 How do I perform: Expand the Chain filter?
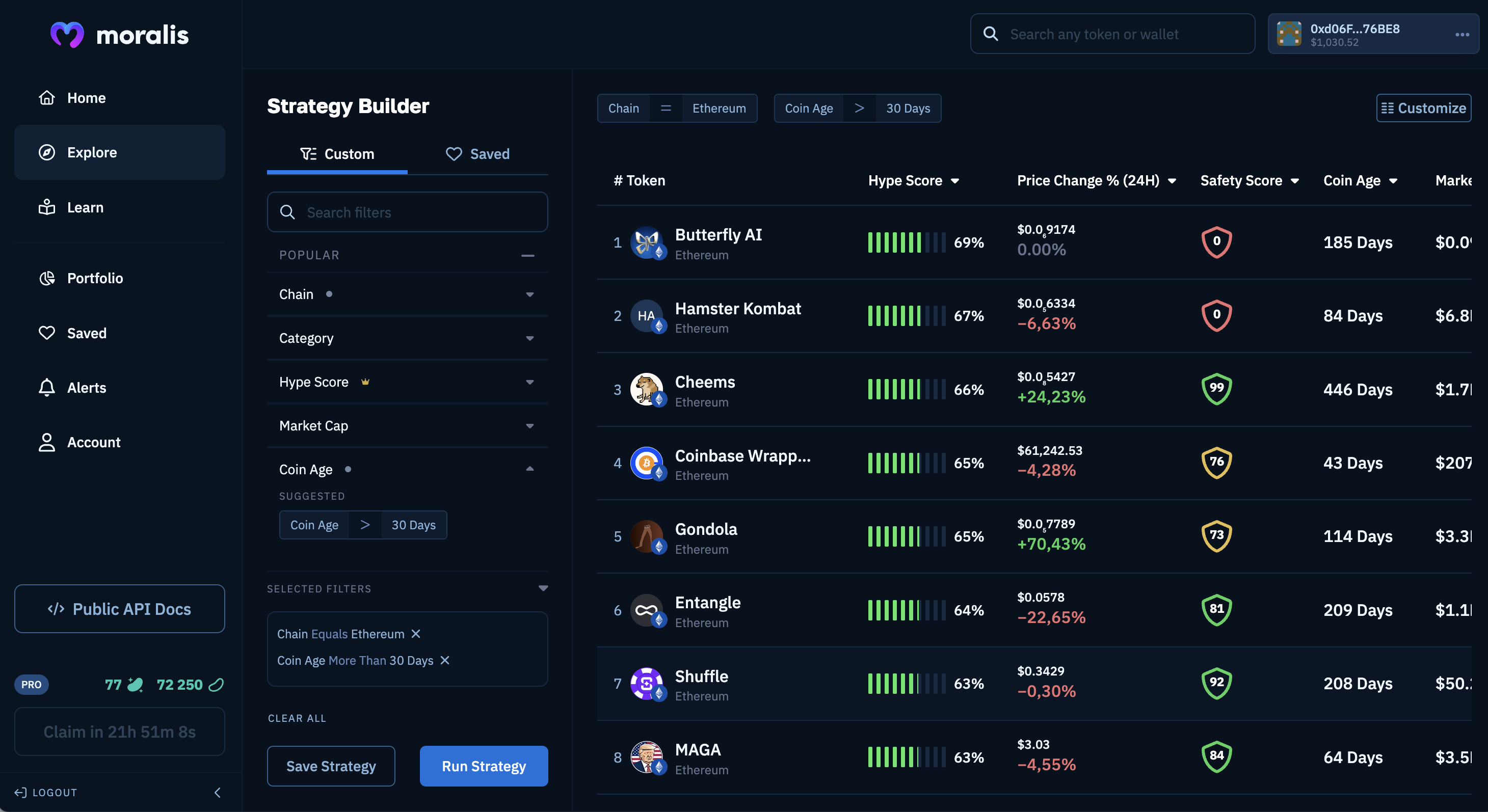(x=407, y=294)
